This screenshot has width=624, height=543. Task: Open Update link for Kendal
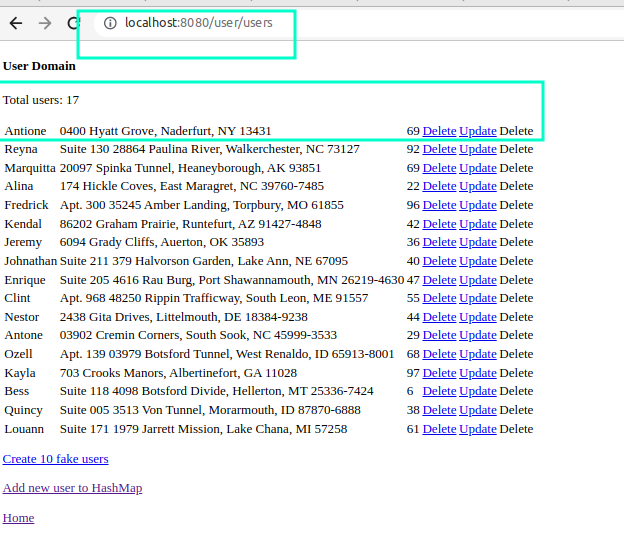[x=478, y=224]
